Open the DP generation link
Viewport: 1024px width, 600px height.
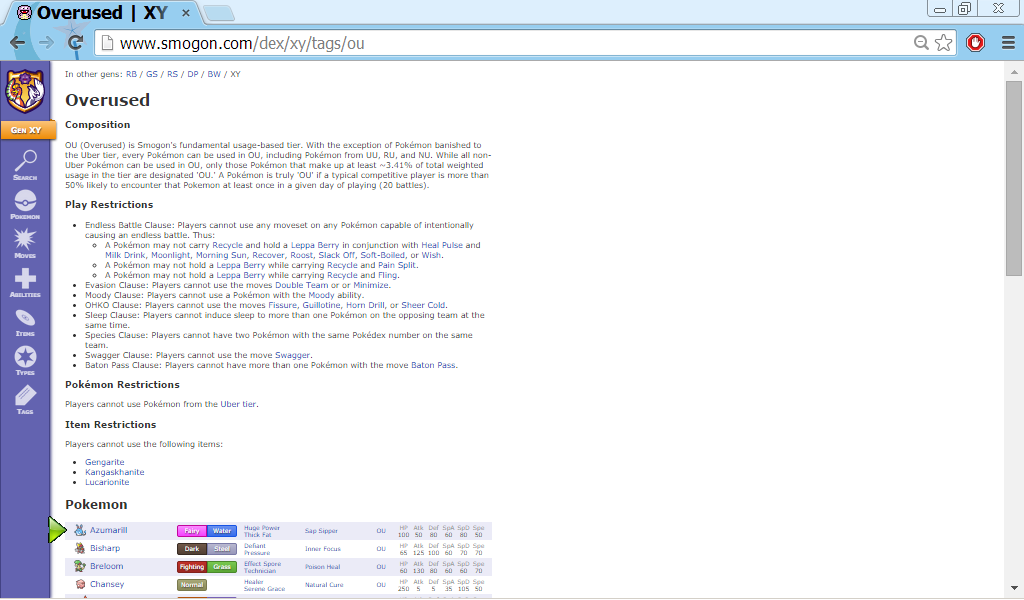point(193,74)
